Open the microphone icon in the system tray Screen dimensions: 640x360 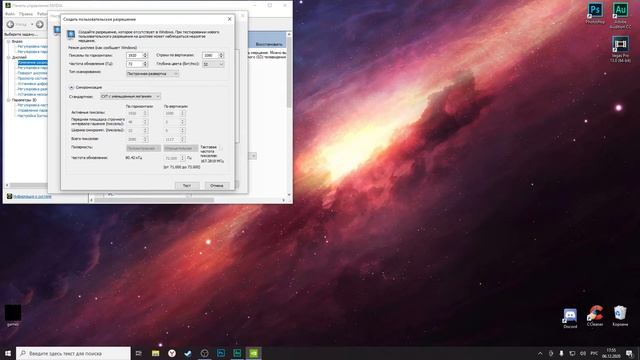[561, 353]
